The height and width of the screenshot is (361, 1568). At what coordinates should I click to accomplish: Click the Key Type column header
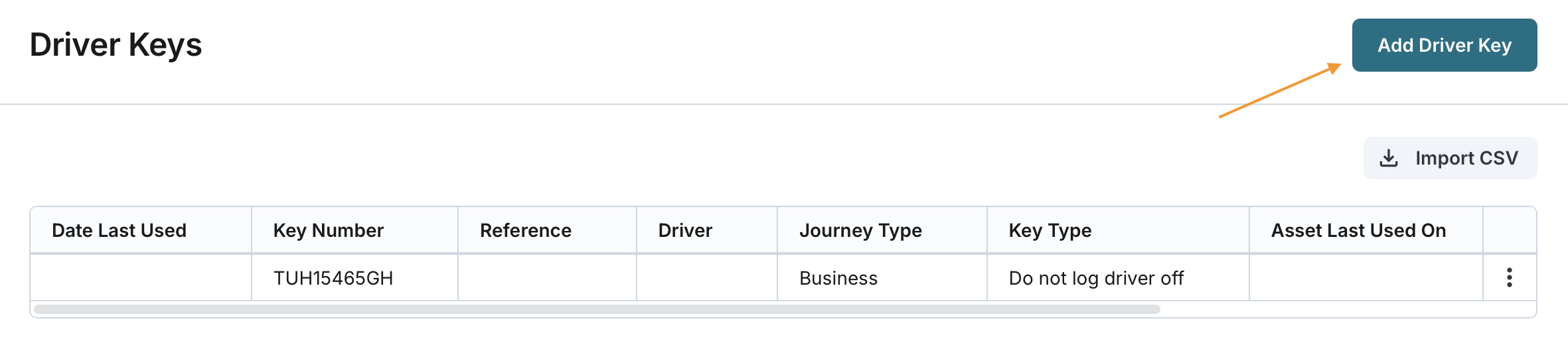pyautogui.click(x=1050, y=230)
